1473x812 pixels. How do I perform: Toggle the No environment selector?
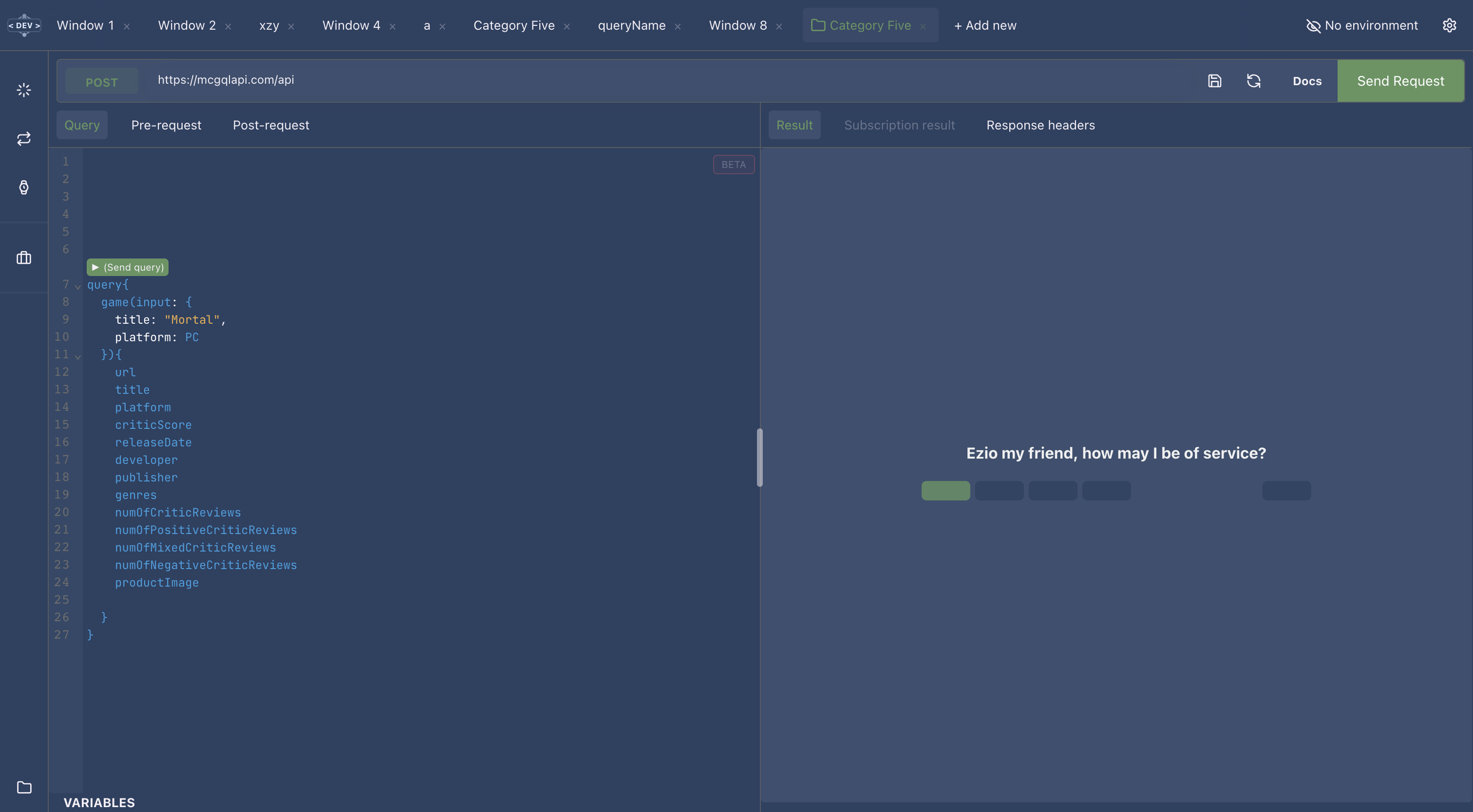click(1362, 25)
